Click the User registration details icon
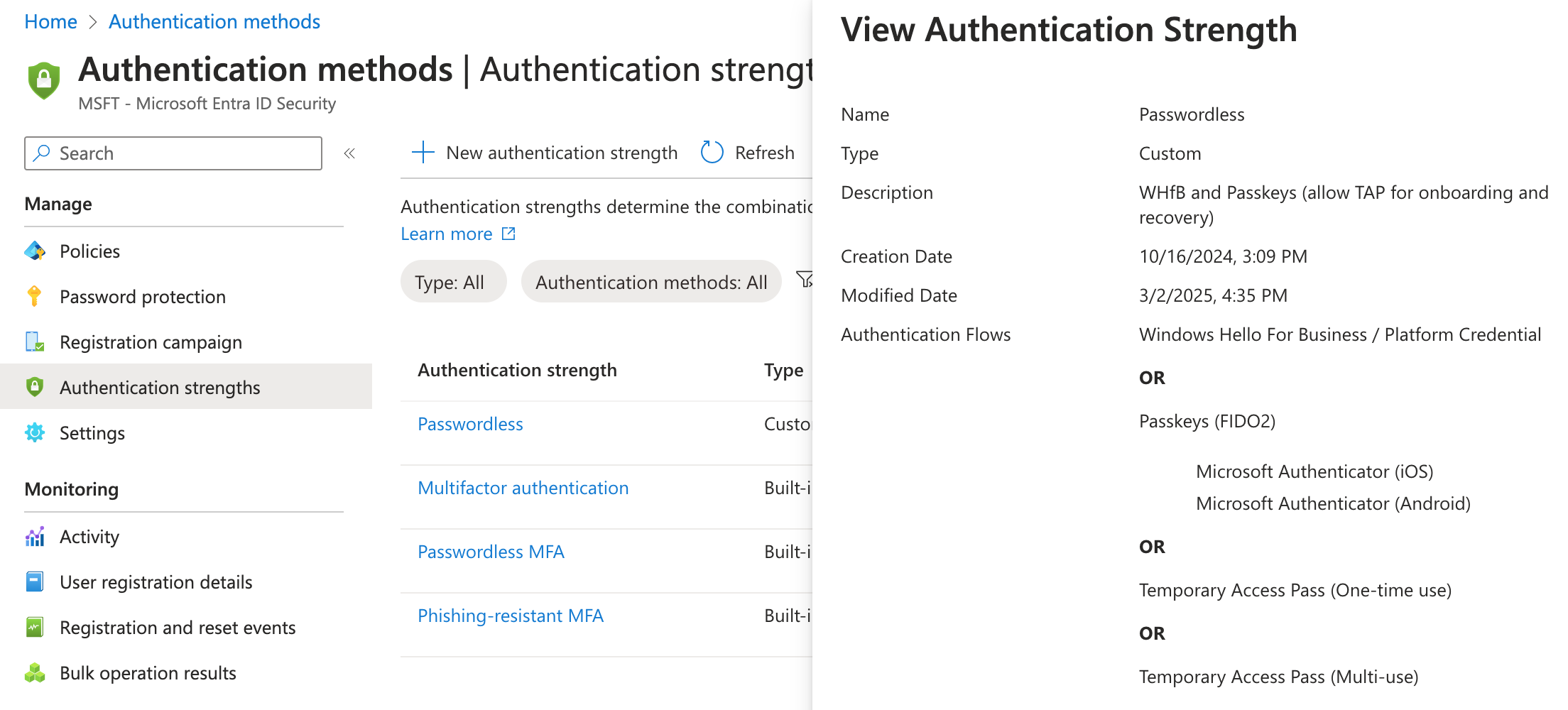Image resolution: width=1568 pixels, height=710 pixels. click(x=35, y=582)
